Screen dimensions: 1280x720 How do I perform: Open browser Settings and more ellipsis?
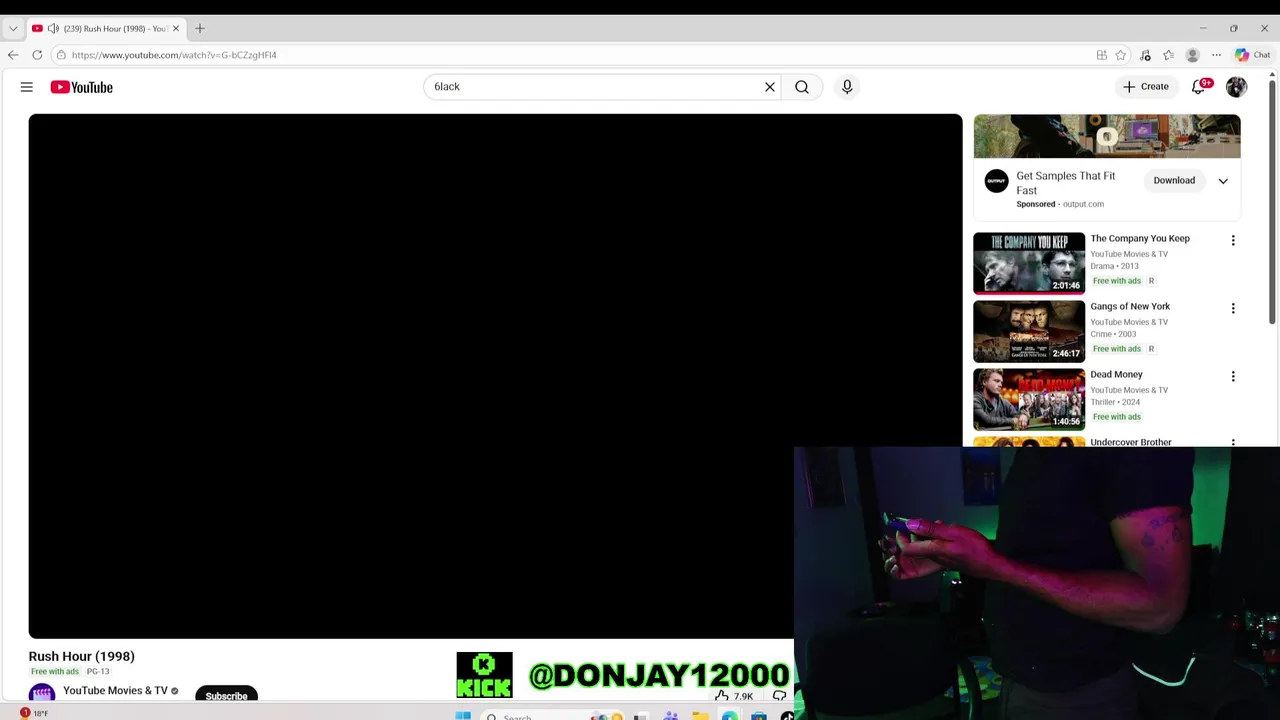pos(1216,55)
